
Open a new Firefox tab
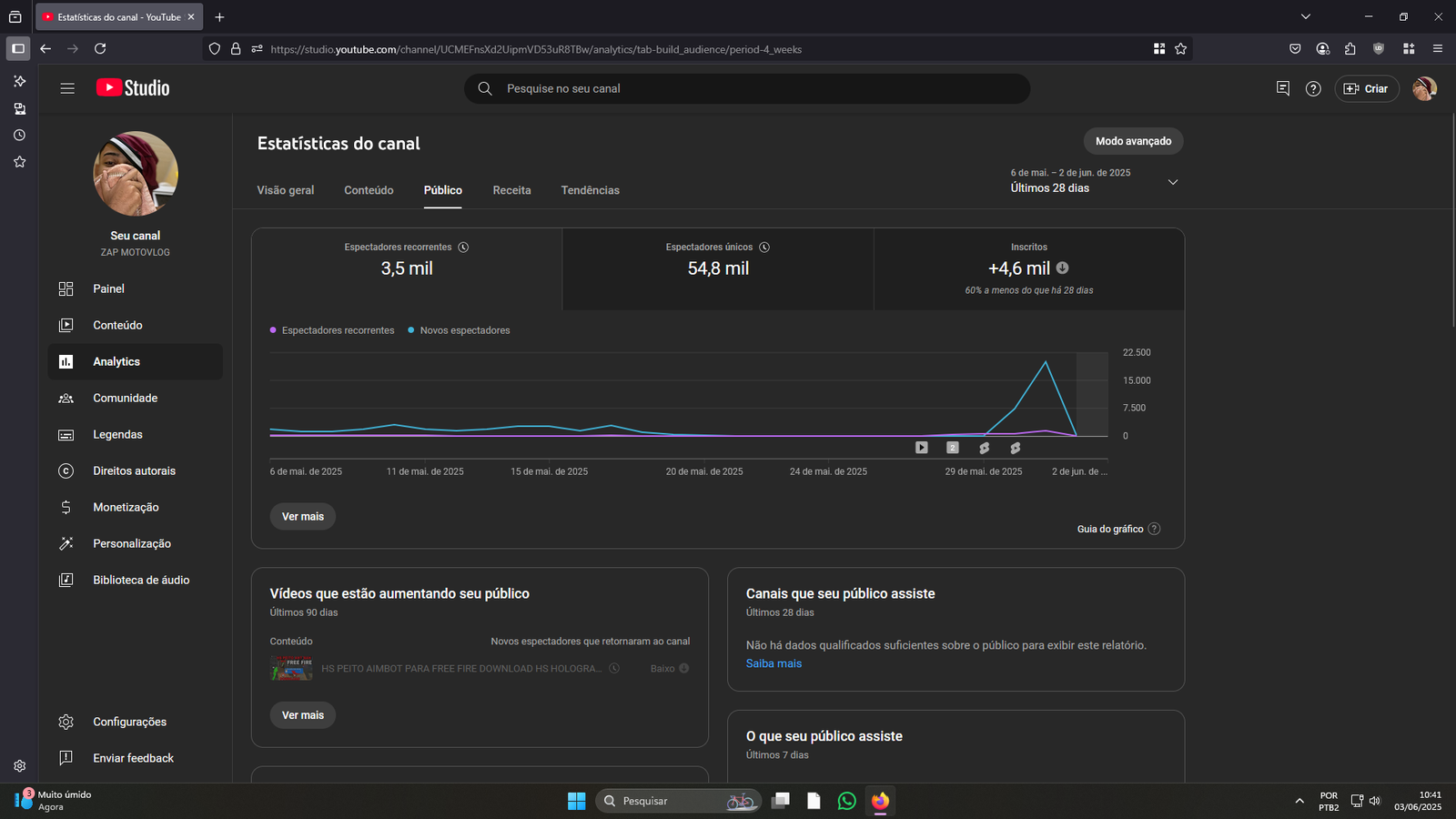[x=219, y=16]
